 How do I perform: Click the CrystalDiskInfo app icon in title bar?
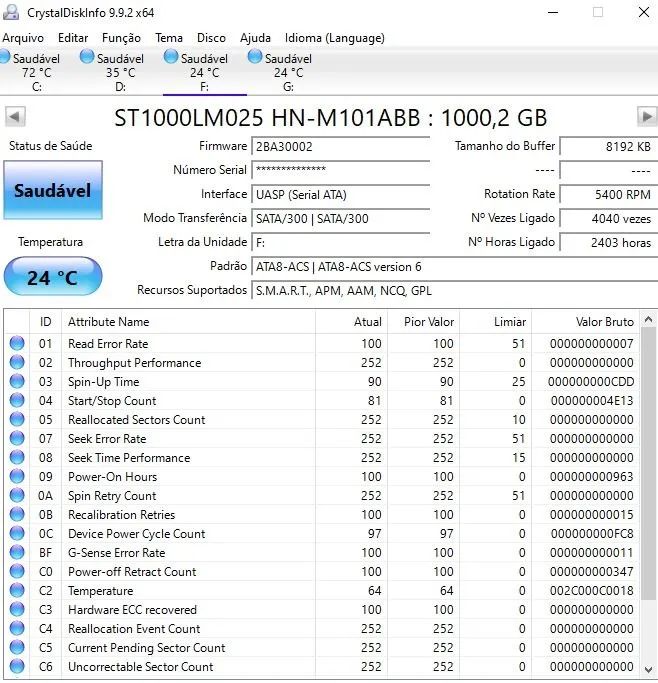click(x=10, y=12)
